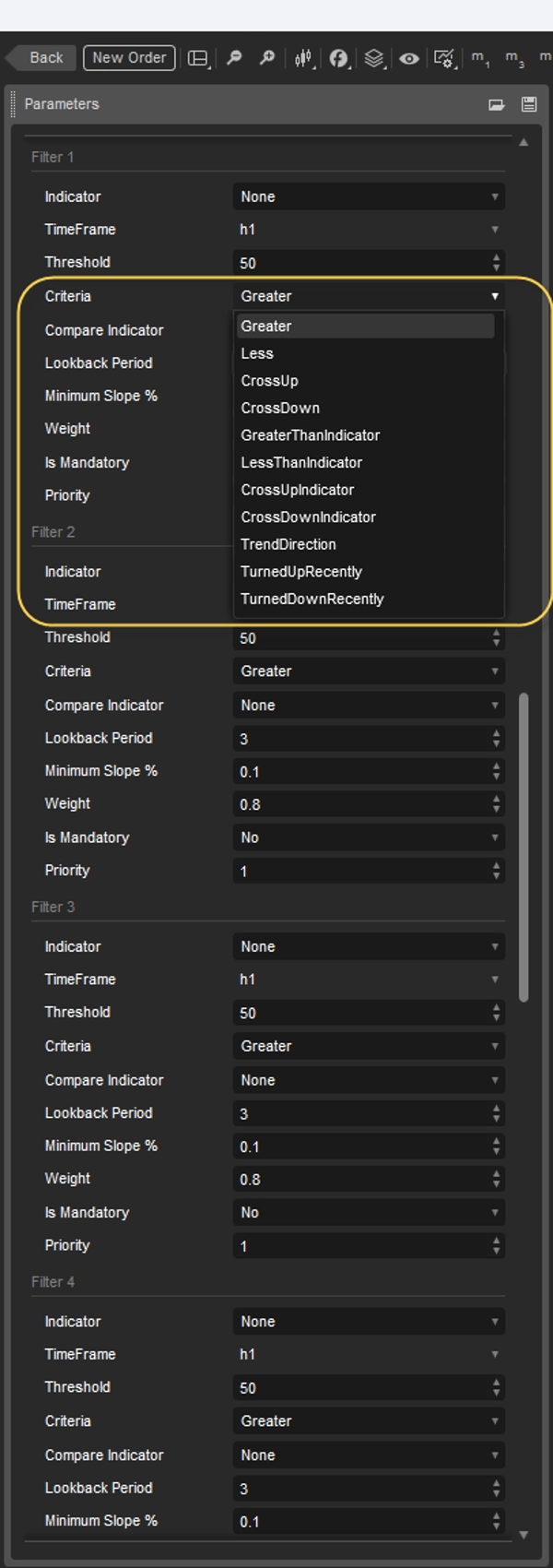The width and height of the screenshot is (553, 1568).
Task: Open the Filter 1 Indicator dropdown
Action: click(x=368, y=196)
